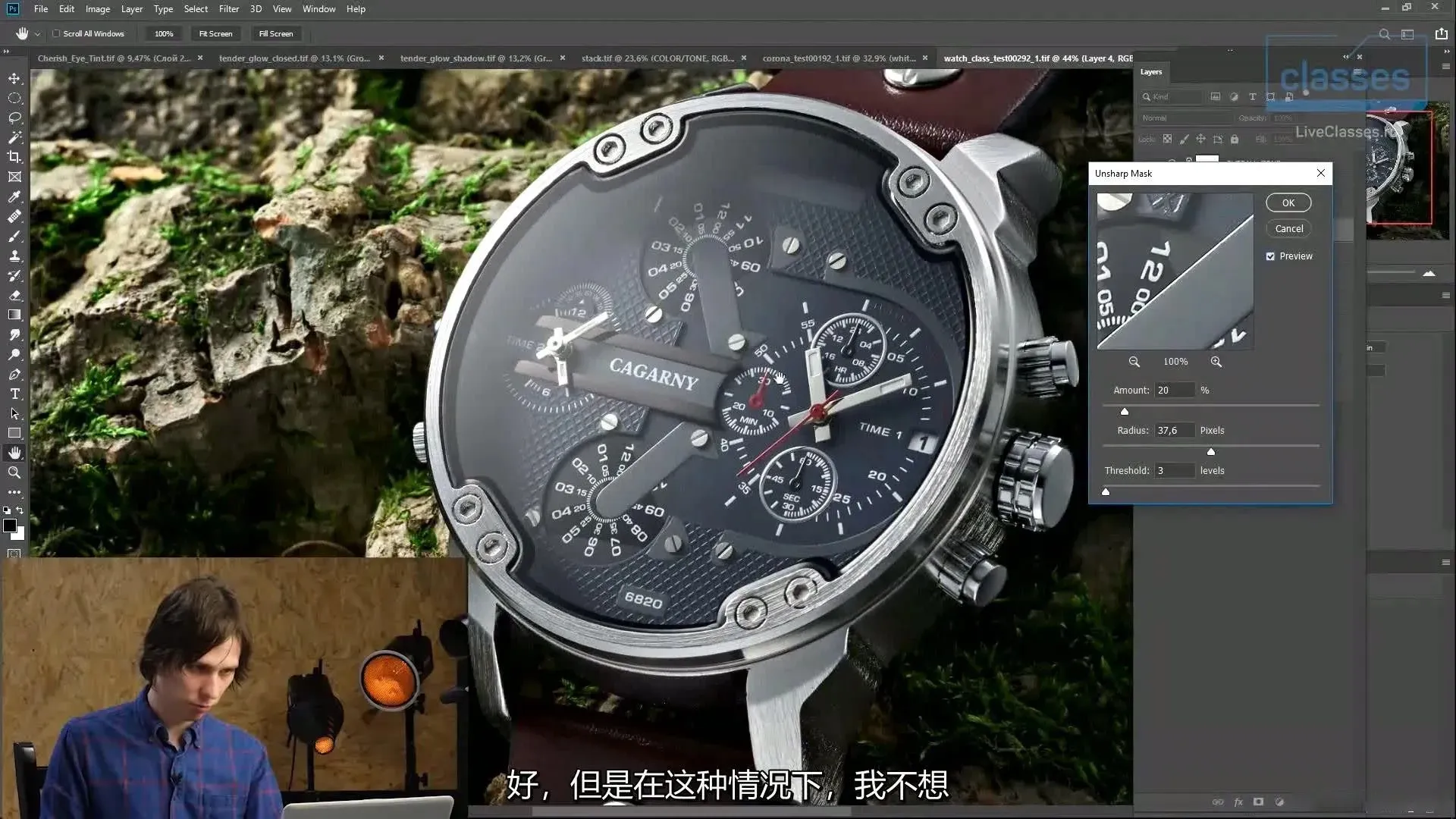Close the tender_glow_shadow.tif tab
1456x819 pixels.
point(563,58)
